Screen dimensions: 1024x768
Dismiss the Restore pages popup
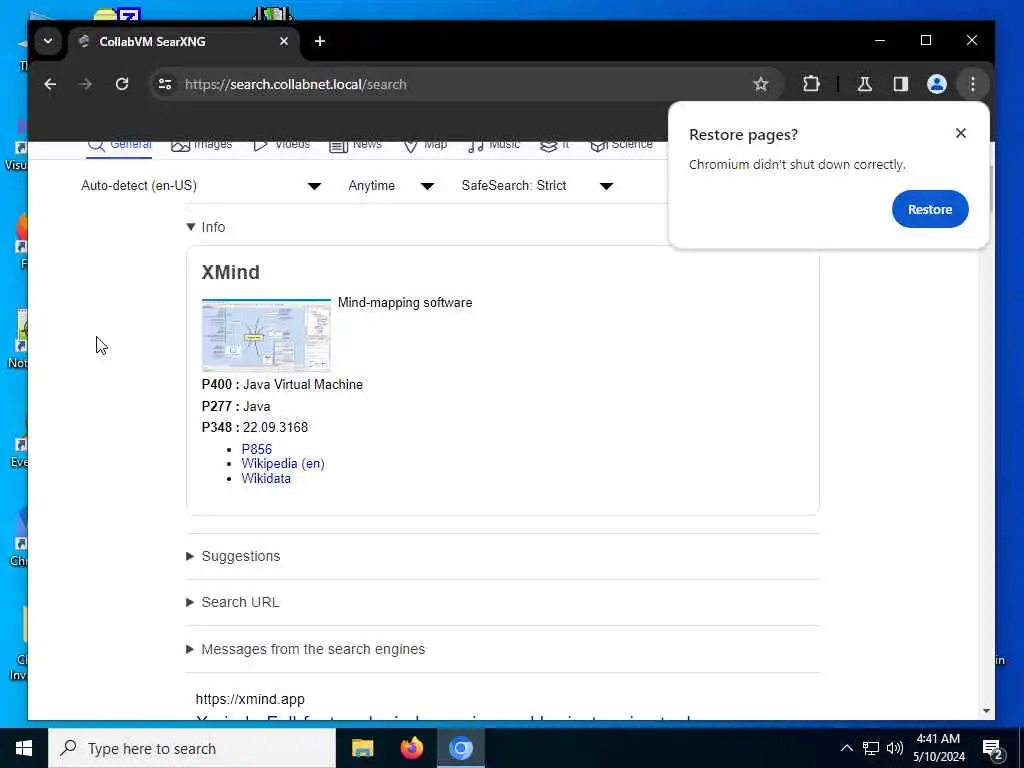coord(961,133)
